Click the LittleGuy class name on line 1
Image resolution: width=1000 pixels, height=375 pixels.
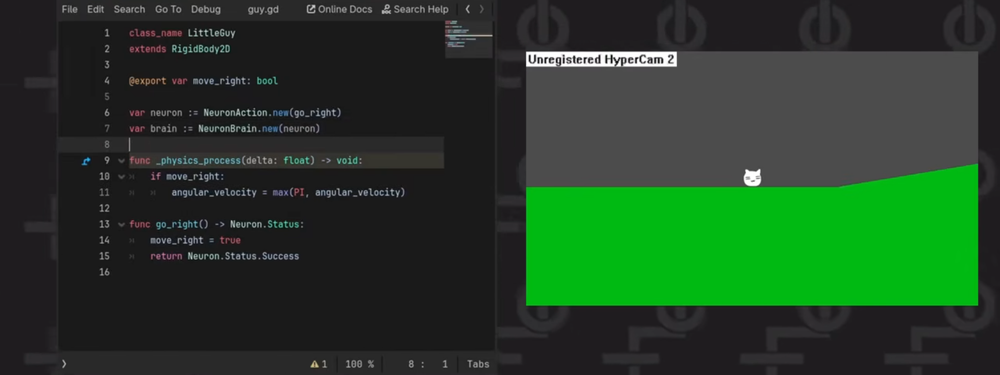coord(211,33)
